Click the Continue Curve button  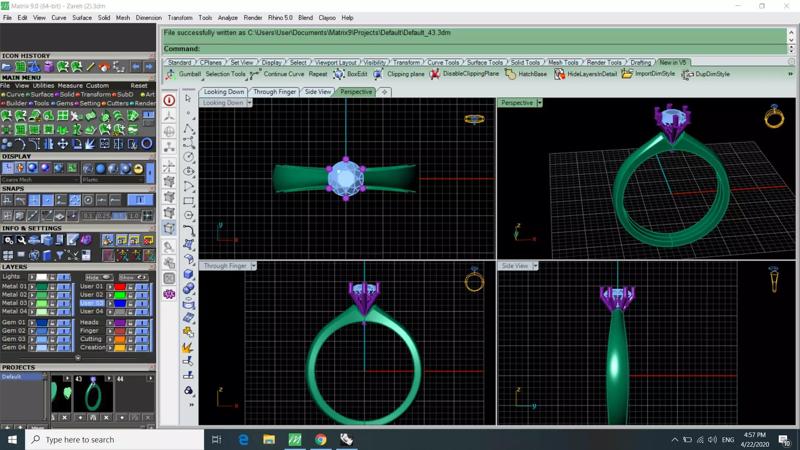point(284,74)
